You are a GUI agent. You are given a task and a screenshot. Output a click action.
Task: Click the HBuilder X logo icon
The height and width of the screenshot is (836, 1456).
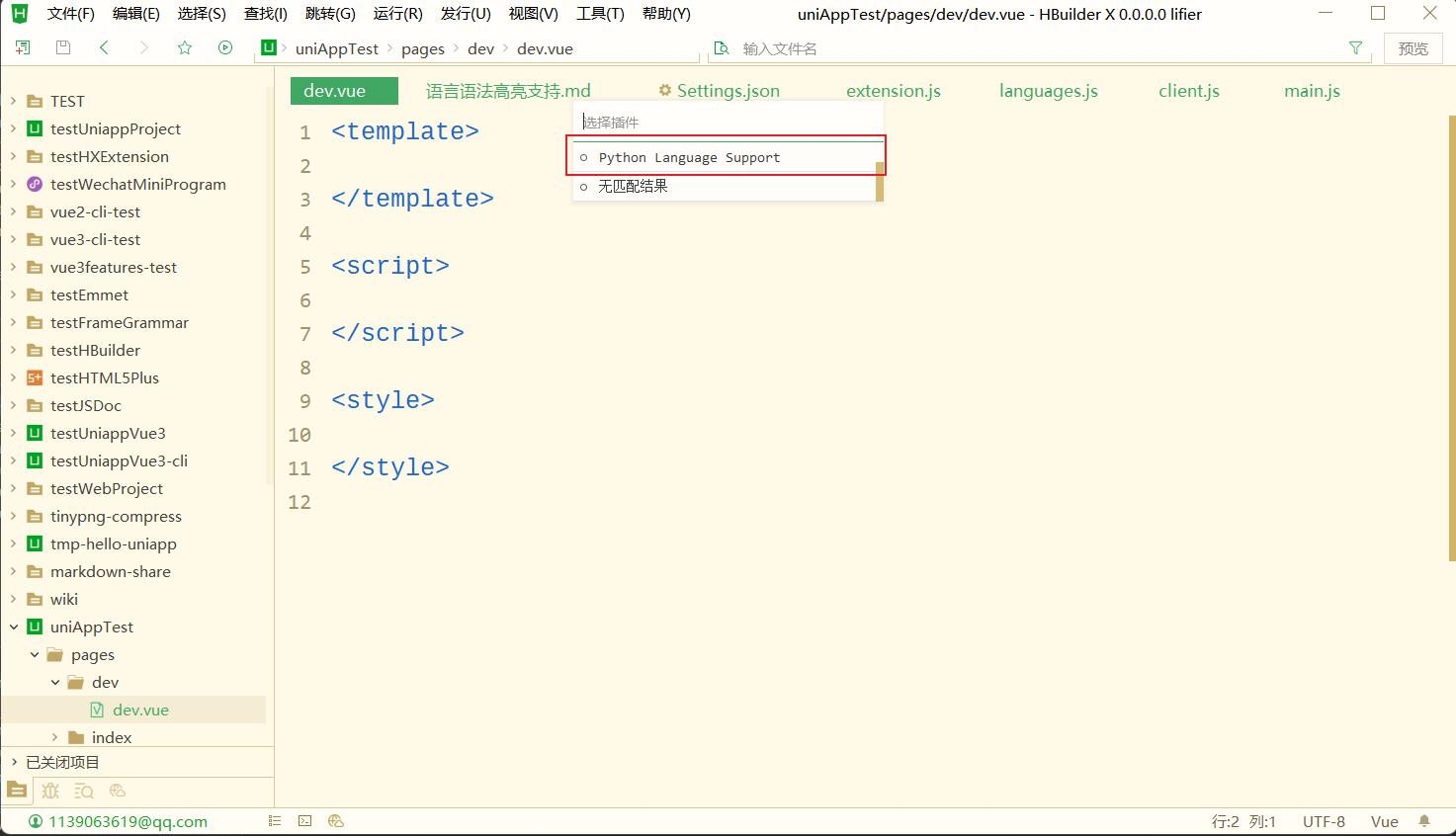[20, 14]
